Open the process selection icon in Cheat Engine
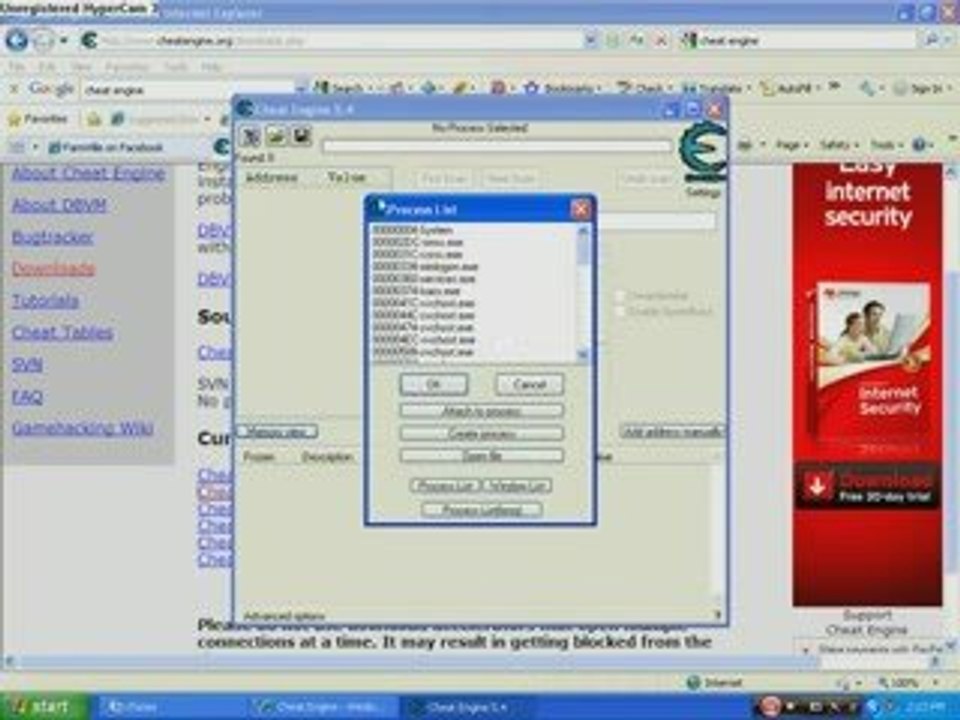 pyautogui.click(x=250, y=136)
